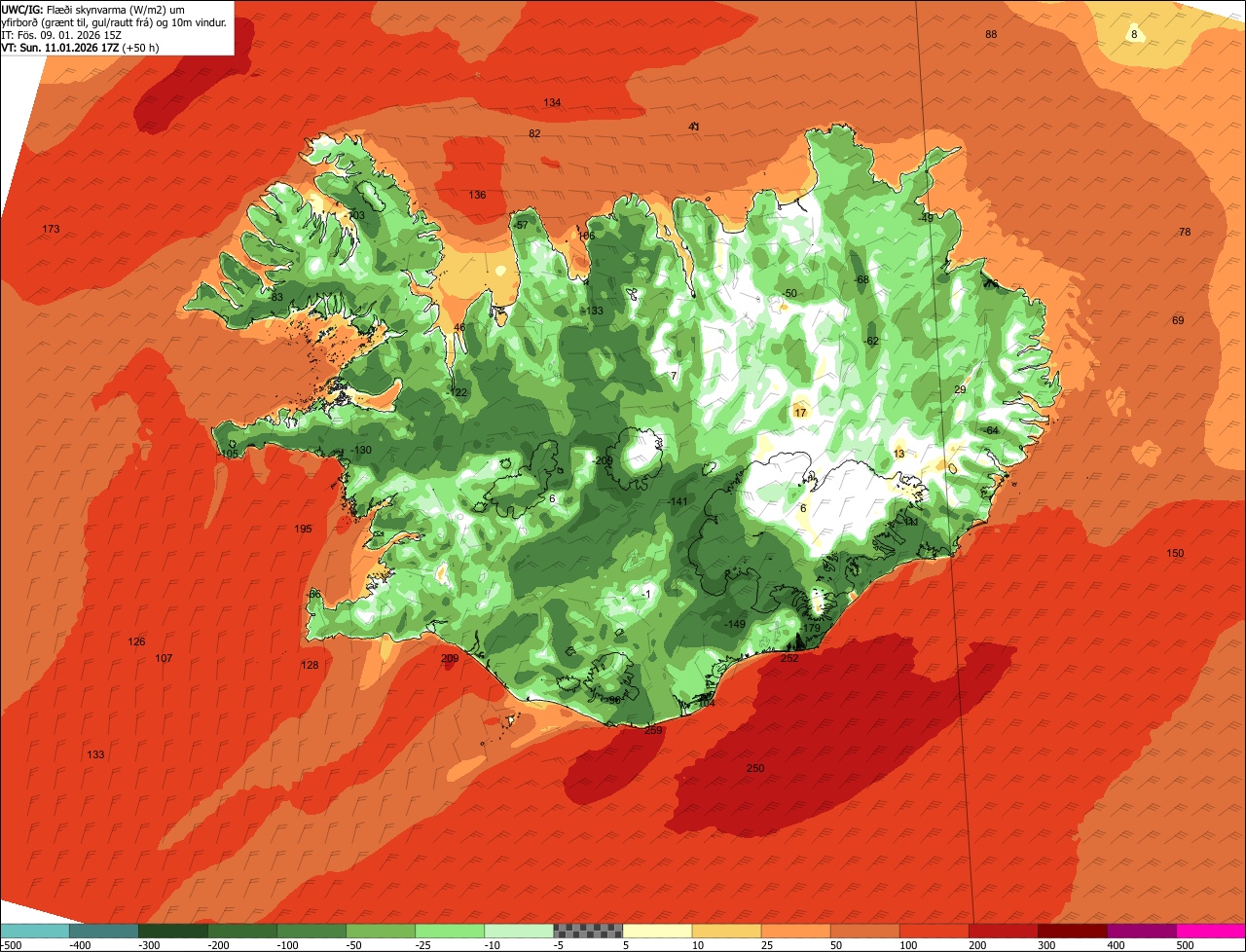
Task: Click the '-141' value in central Iceland
Action: (x=678, y=501)
